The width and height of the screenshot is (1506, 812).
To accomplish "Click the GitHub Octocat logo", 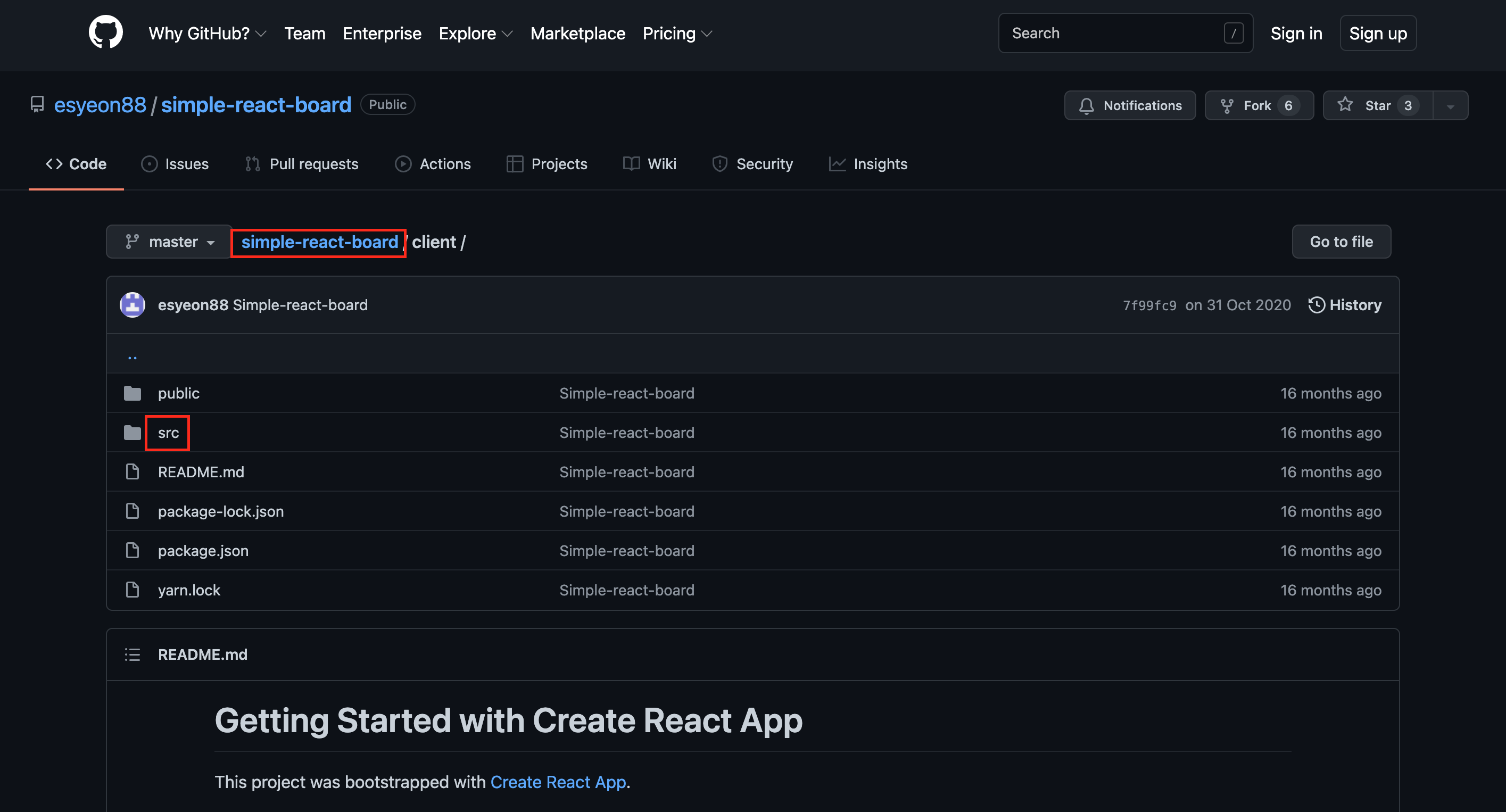I will (x=106, y=33).
